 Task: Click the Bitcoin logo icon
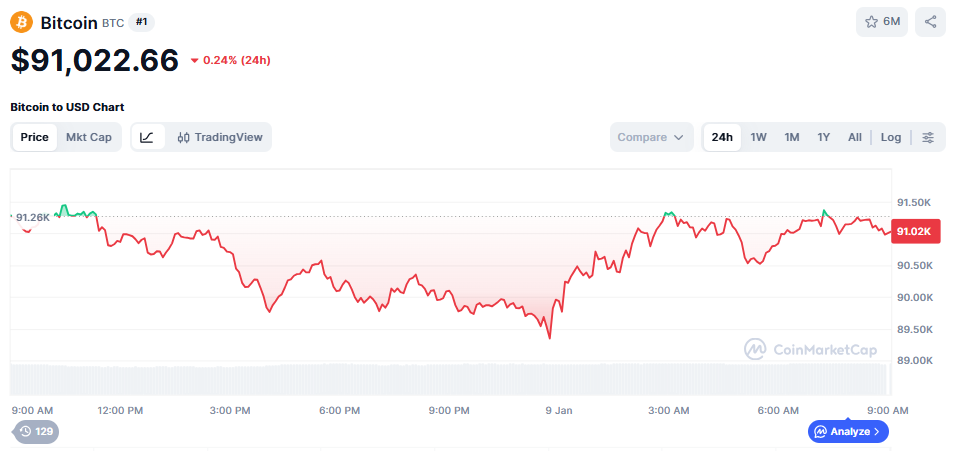coord(22,22)
